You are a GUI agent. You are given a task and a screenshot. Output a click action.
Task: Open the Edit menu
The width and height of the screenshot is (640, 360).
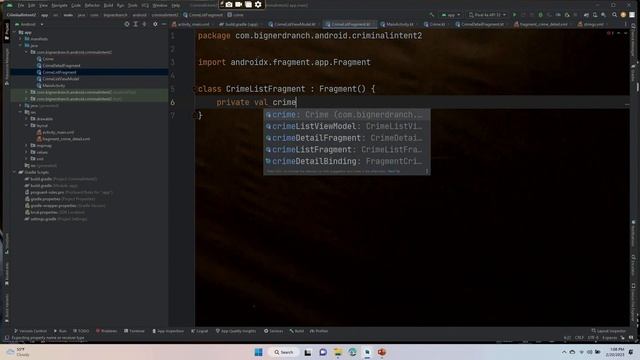pyautogui.click(x=32, y=5)
